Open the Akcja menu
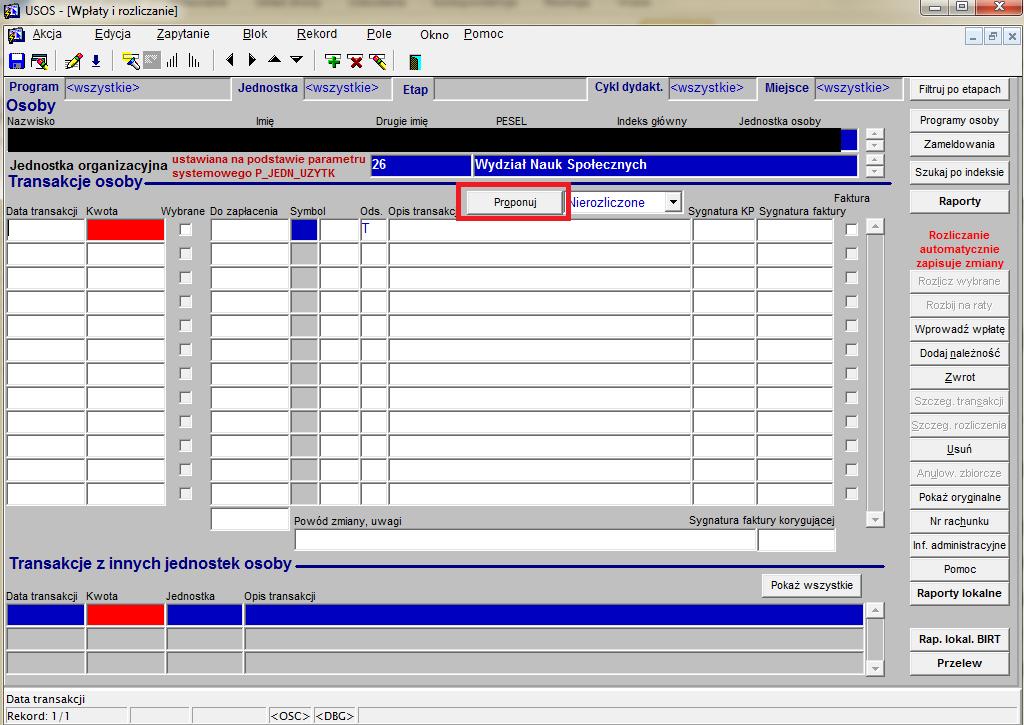The image size is (1024, 725). [x=47, y=34]
